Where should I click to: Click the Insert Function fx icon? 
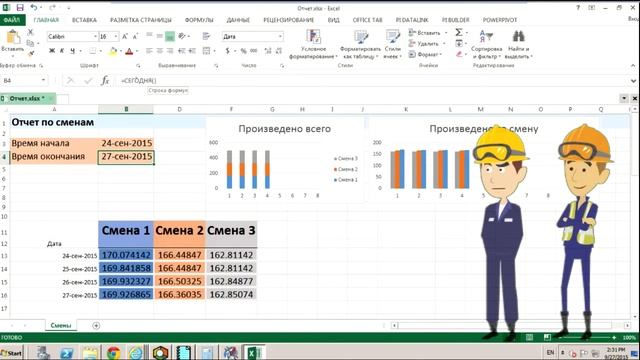(x=105, y=80)
